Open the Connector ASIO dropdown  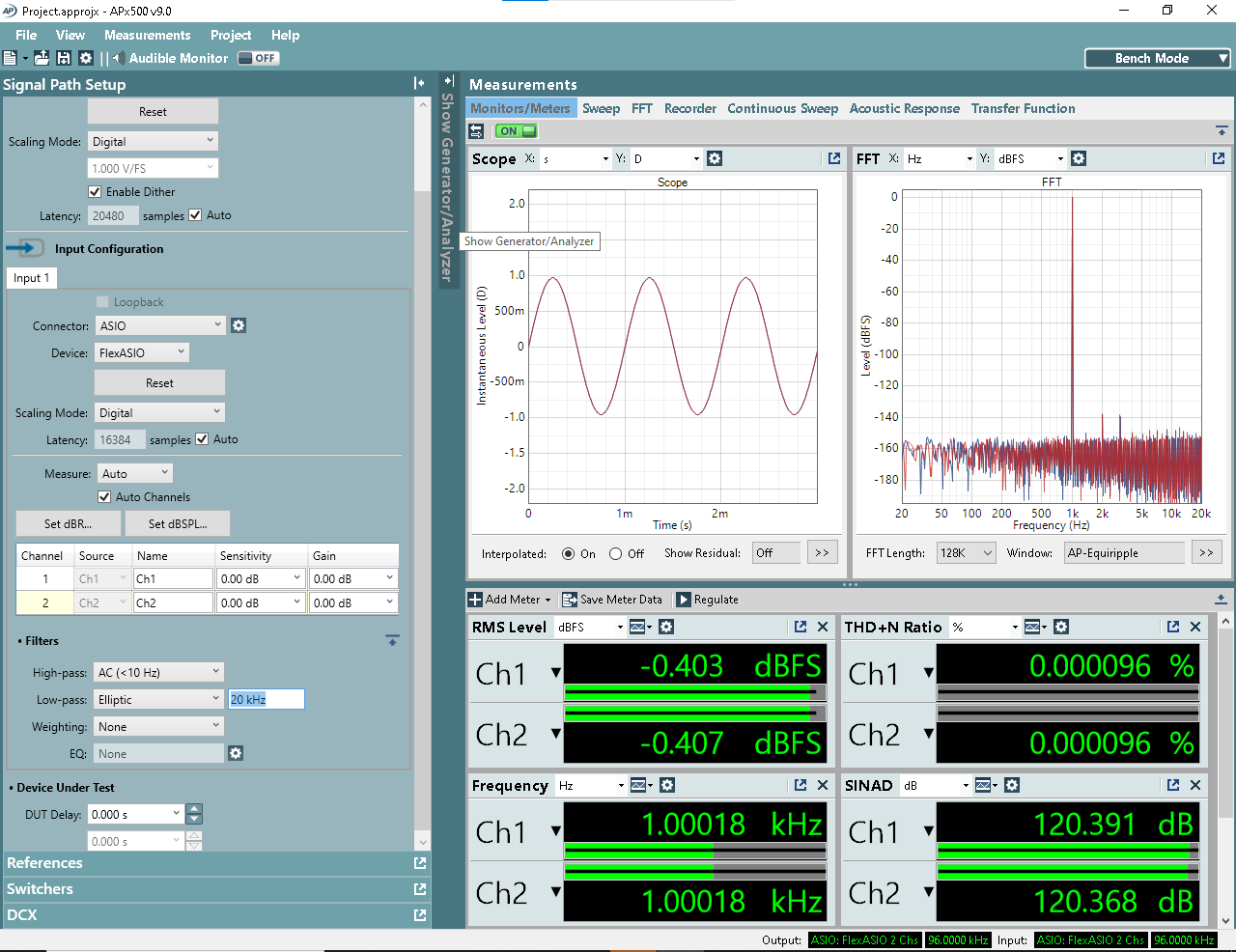point(160,325)
